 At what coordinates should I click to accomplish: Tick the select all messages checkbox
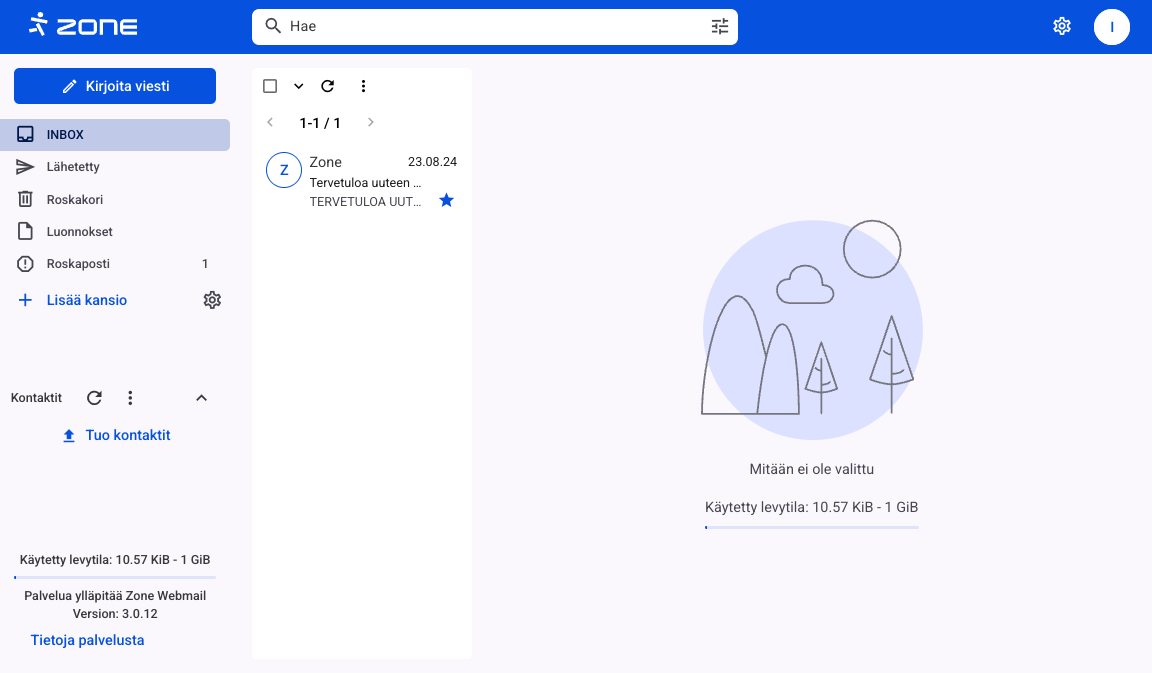point(270,86)
